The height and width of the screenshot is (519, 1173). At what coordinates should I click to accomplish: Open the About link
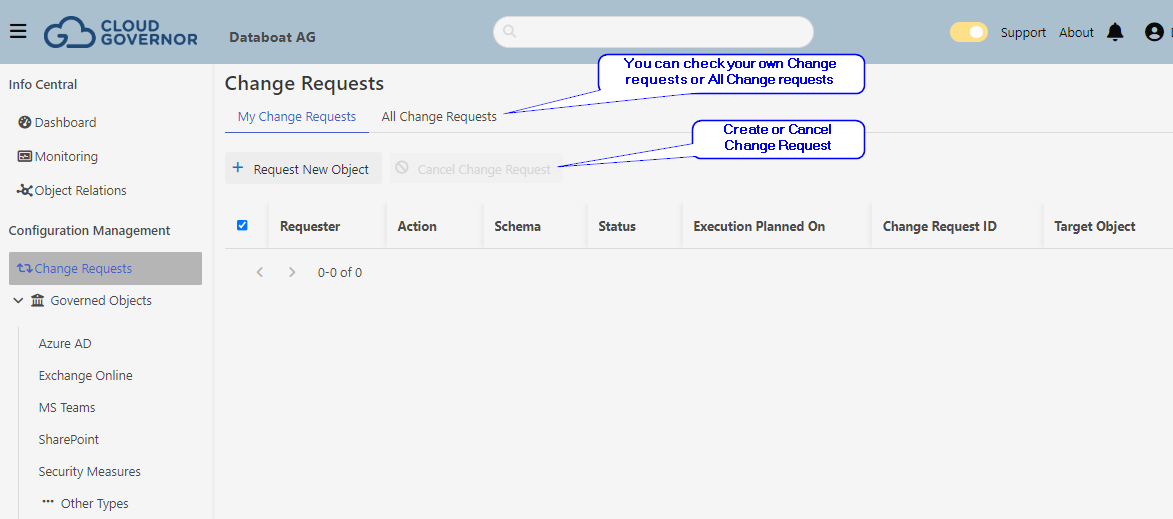[1076, 33]
